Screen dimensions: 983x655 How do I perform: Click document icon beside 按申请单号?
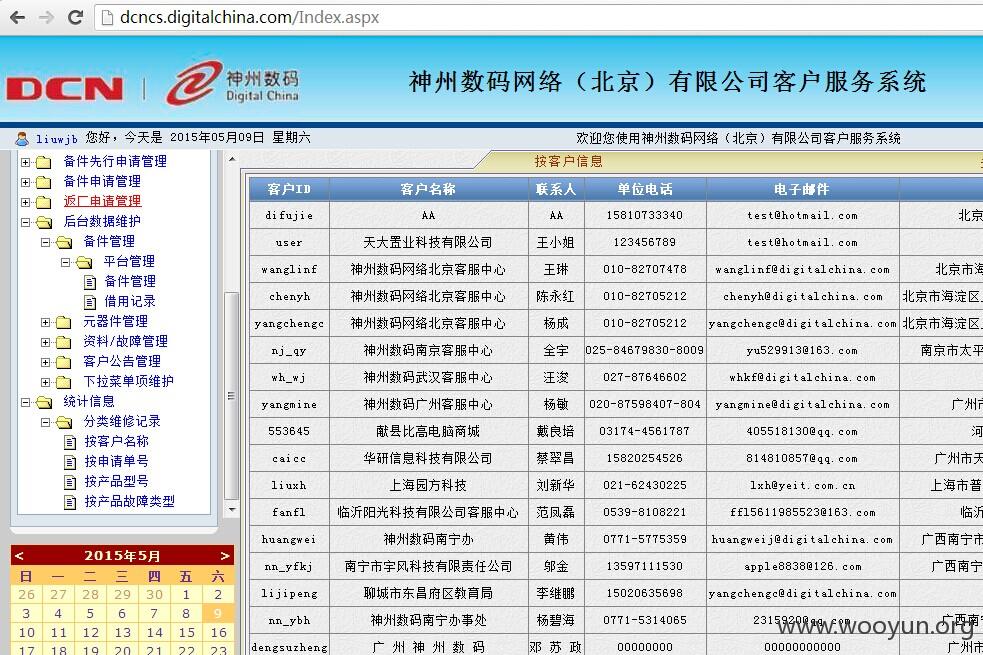point(70,463)
